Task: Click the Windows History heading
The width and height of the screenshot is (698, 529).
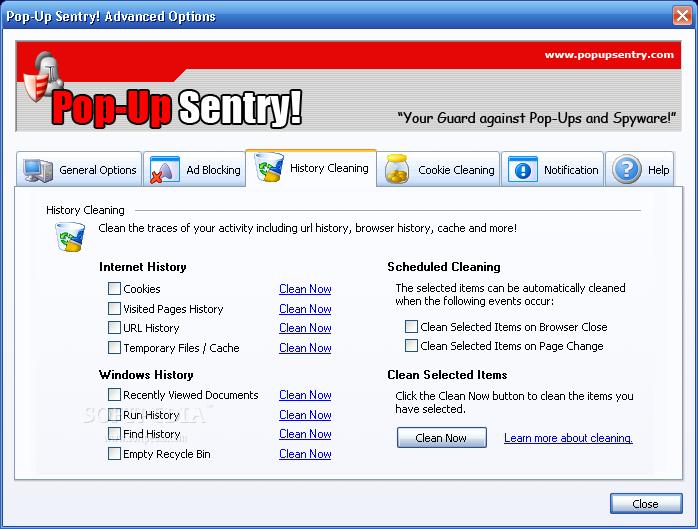Action: [x=146, y=375]
